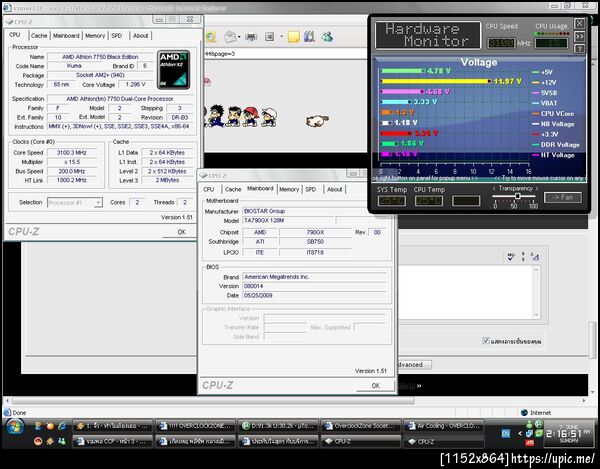Click the Windows Start orb
Viewport: 600px width, 469px height.
[17, 426]
